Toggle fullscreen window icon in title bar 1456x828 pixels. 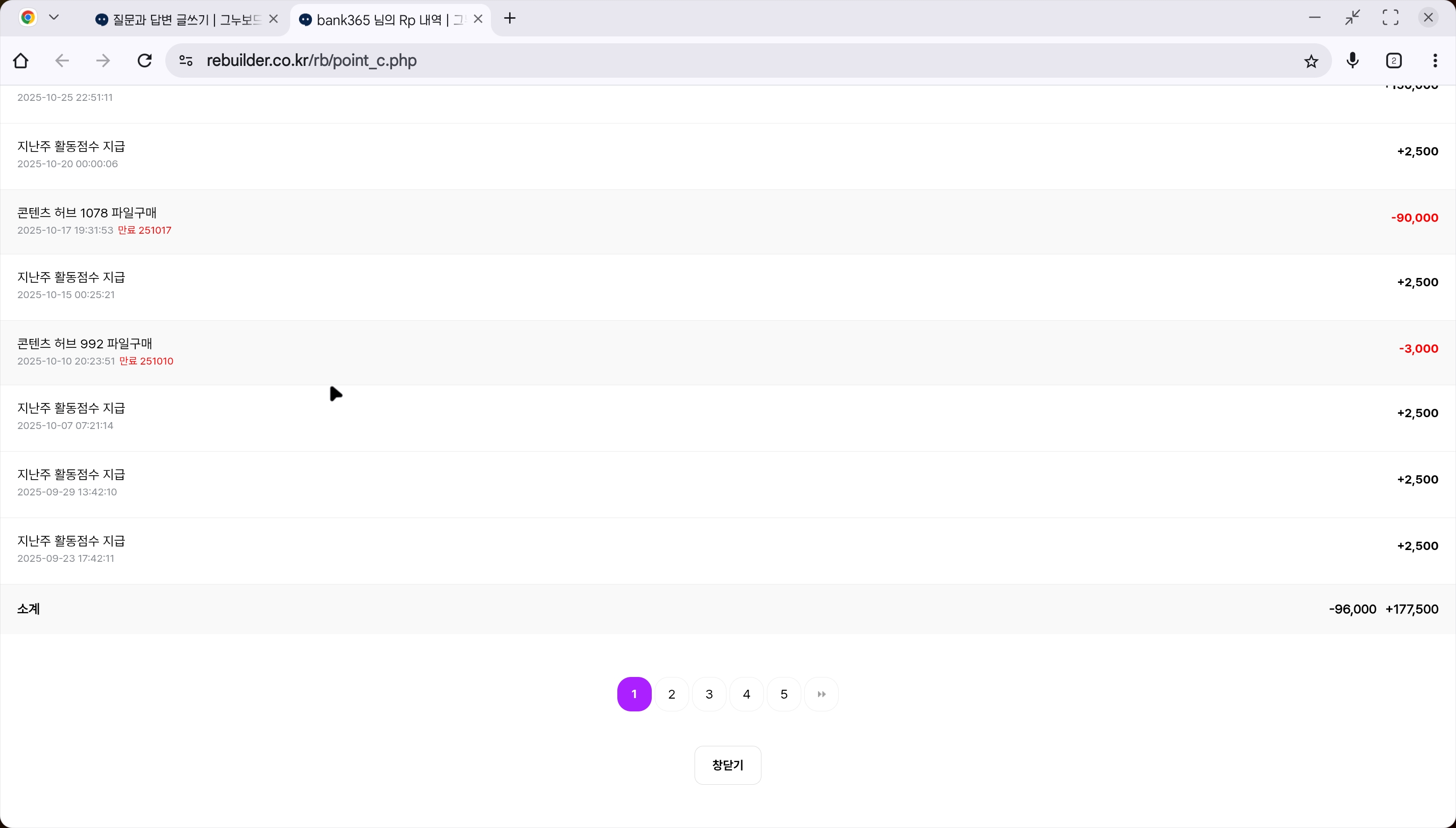coord(1390,18)
